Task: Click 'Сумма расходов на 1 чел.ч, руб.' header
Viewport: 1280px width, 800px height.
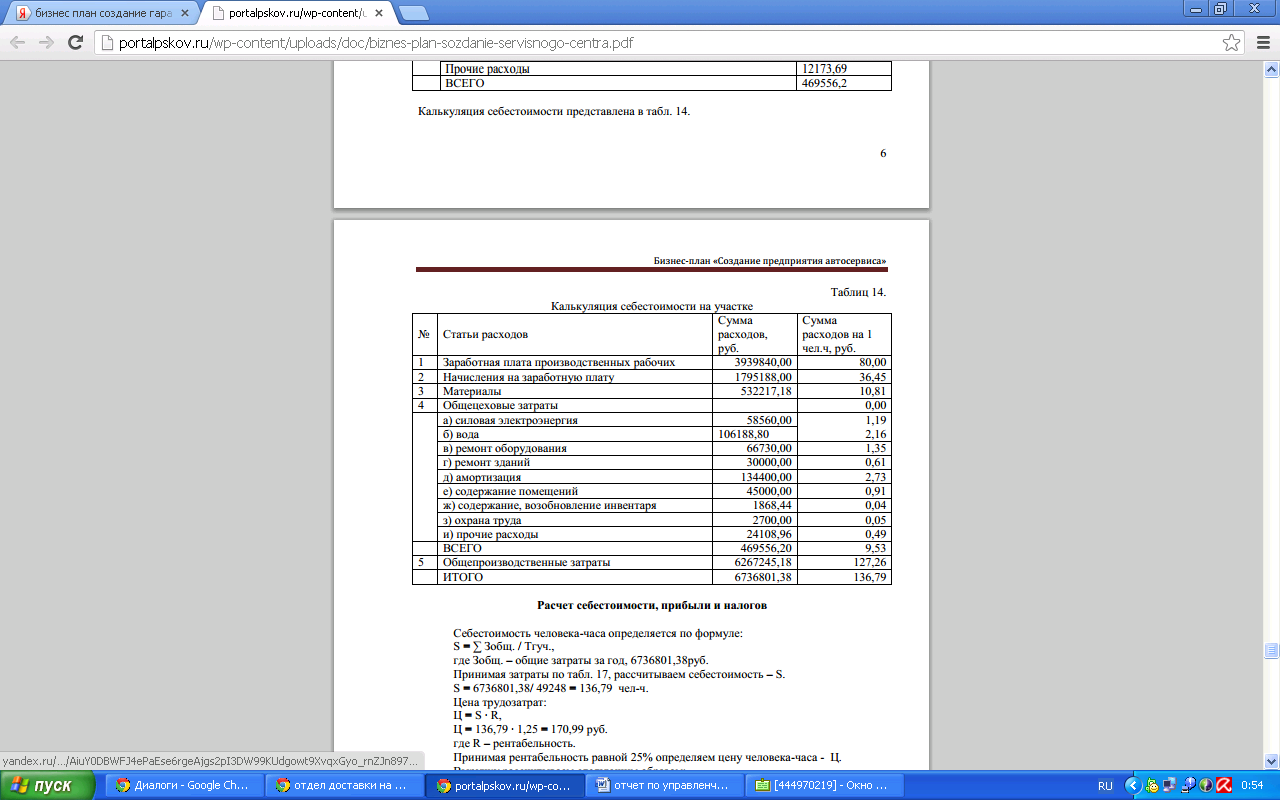Action: point(838,334)
